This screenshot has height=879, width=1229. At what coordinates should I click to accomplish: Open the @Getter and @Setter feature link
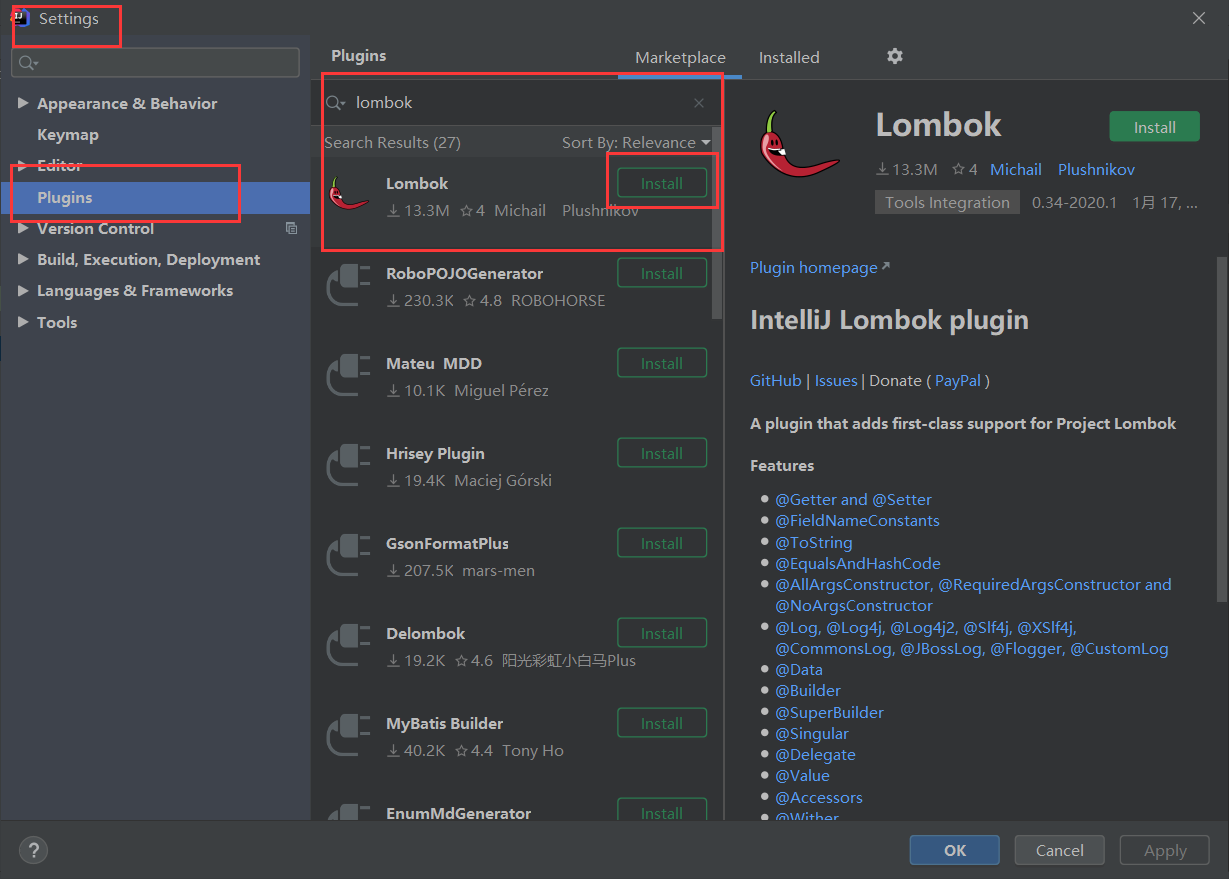[853, 500]
